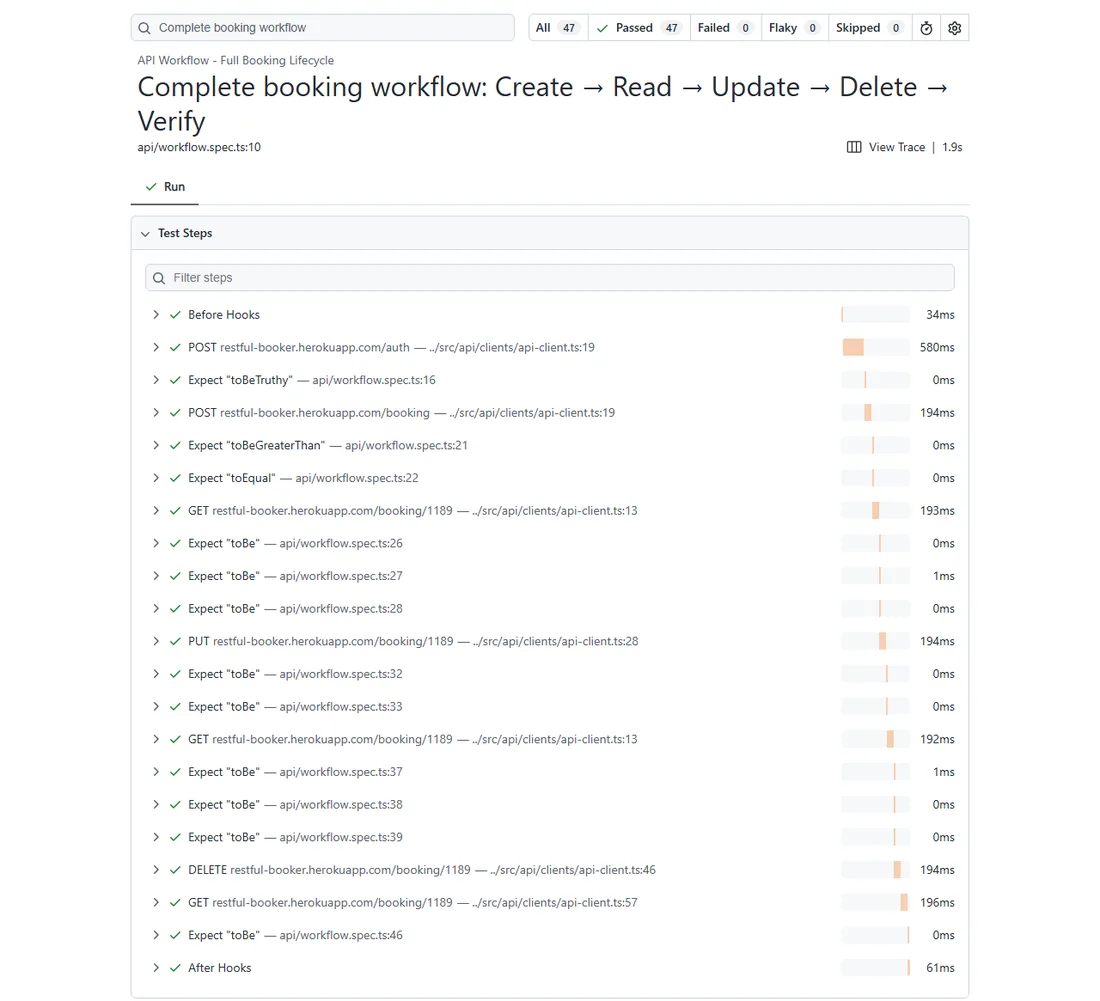Click the View Trace panel icon
The image size is (1100, 1001).
(x=854, y=147)
